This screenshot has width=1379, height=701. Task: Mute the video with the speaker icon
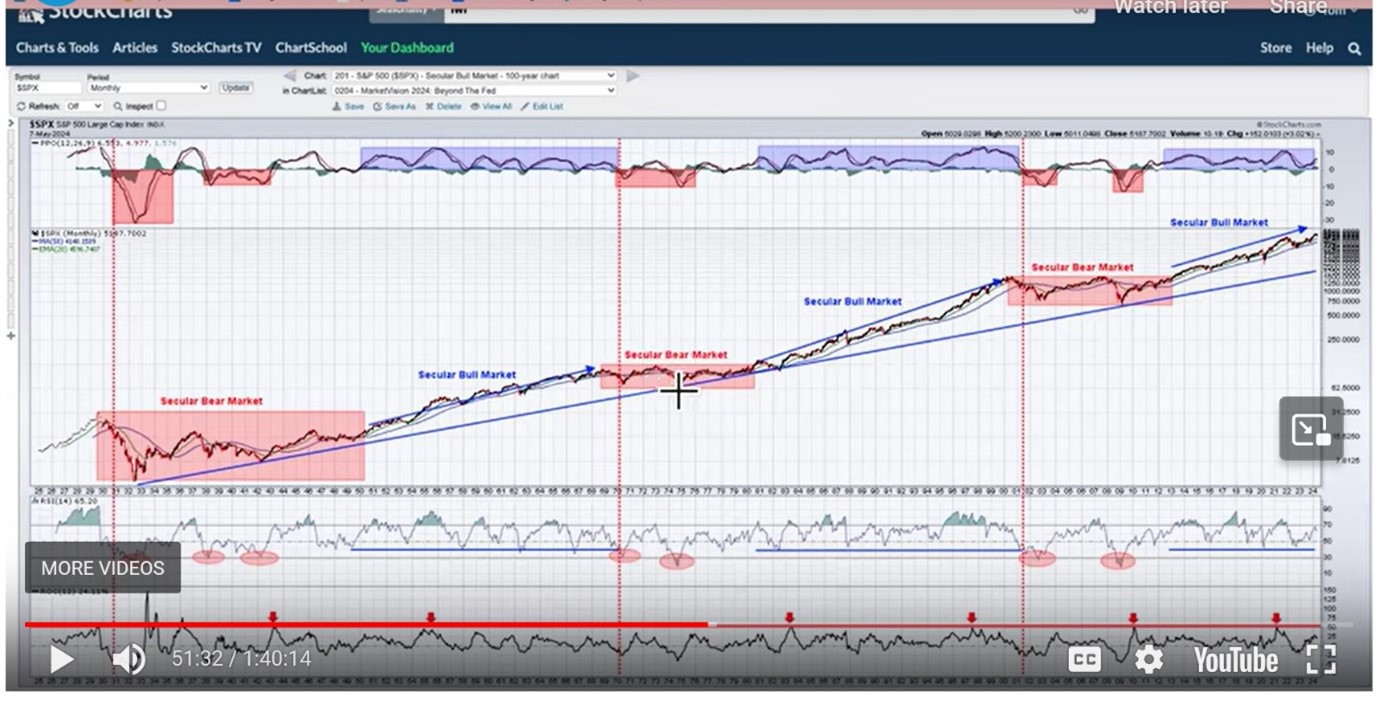coord(128,659)
